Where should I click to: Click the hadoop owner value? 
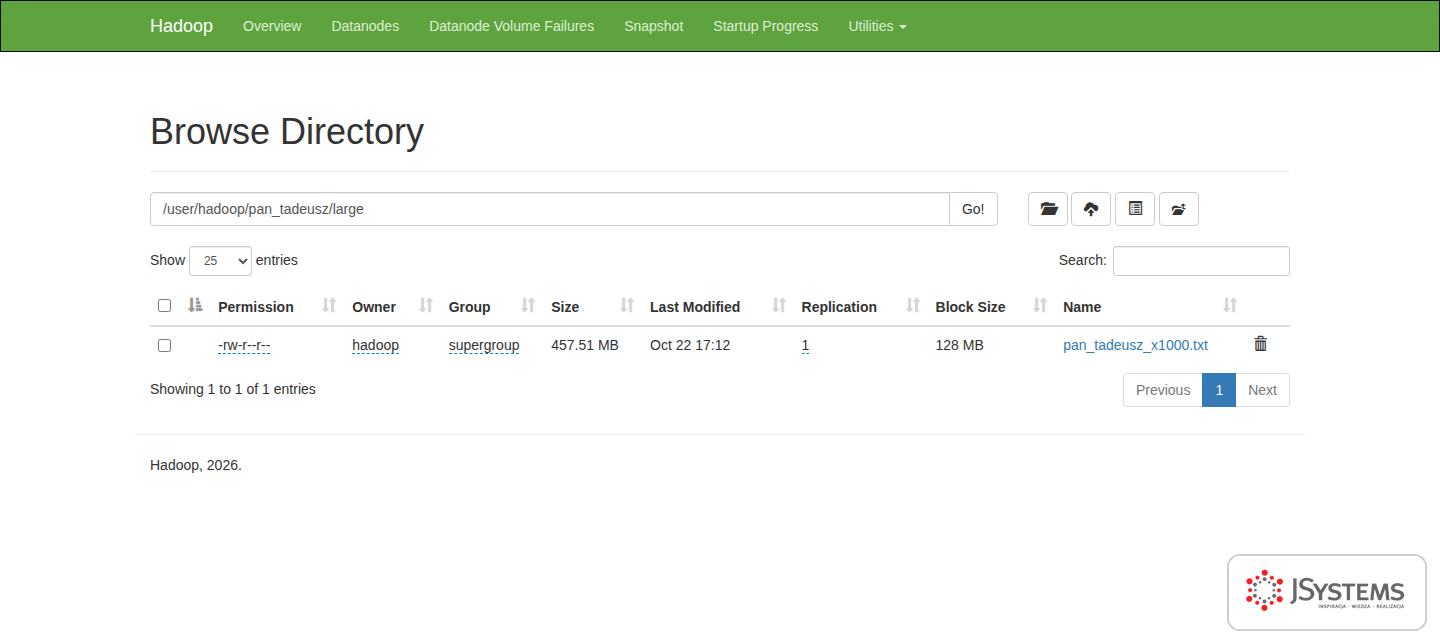375,345
